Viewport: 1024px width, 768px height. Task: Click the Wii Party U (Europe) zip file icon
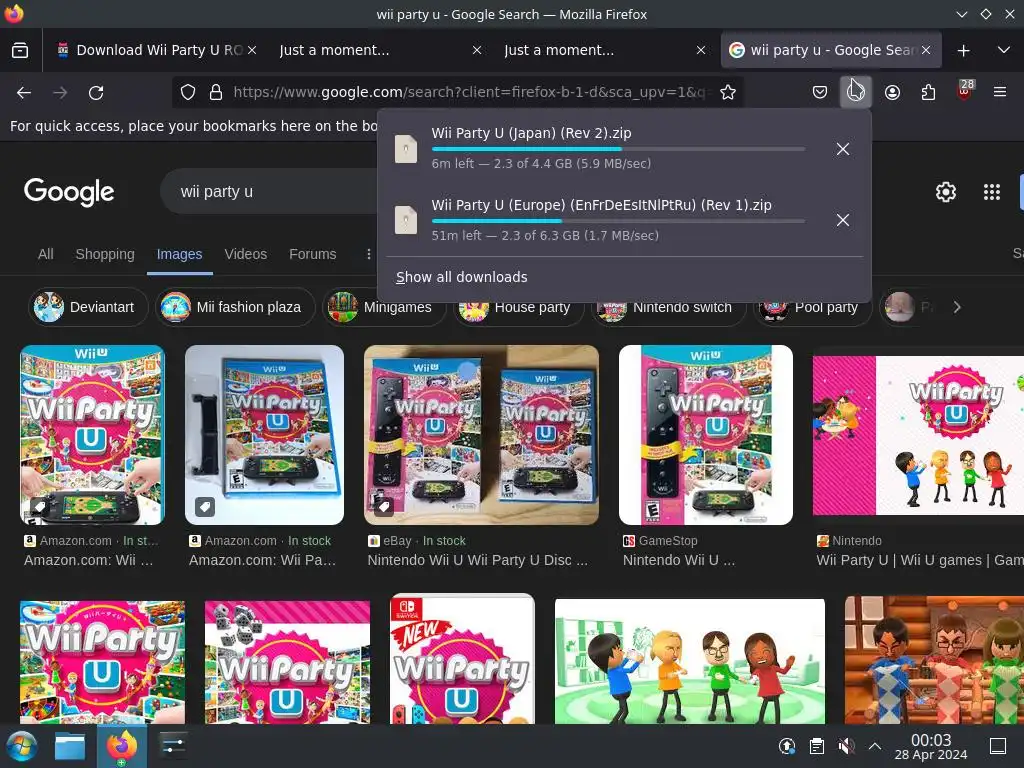point(406,220)
